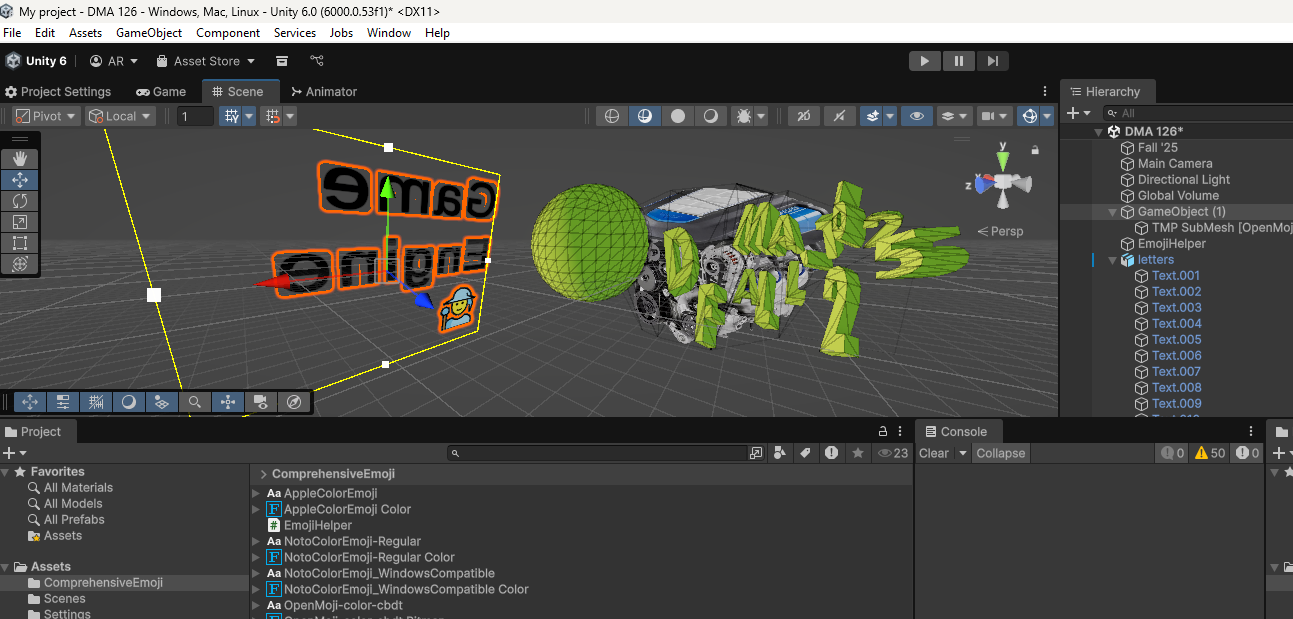
Task: Select the Rect tool
Action: pyautogui.click(x=20, y=243)
